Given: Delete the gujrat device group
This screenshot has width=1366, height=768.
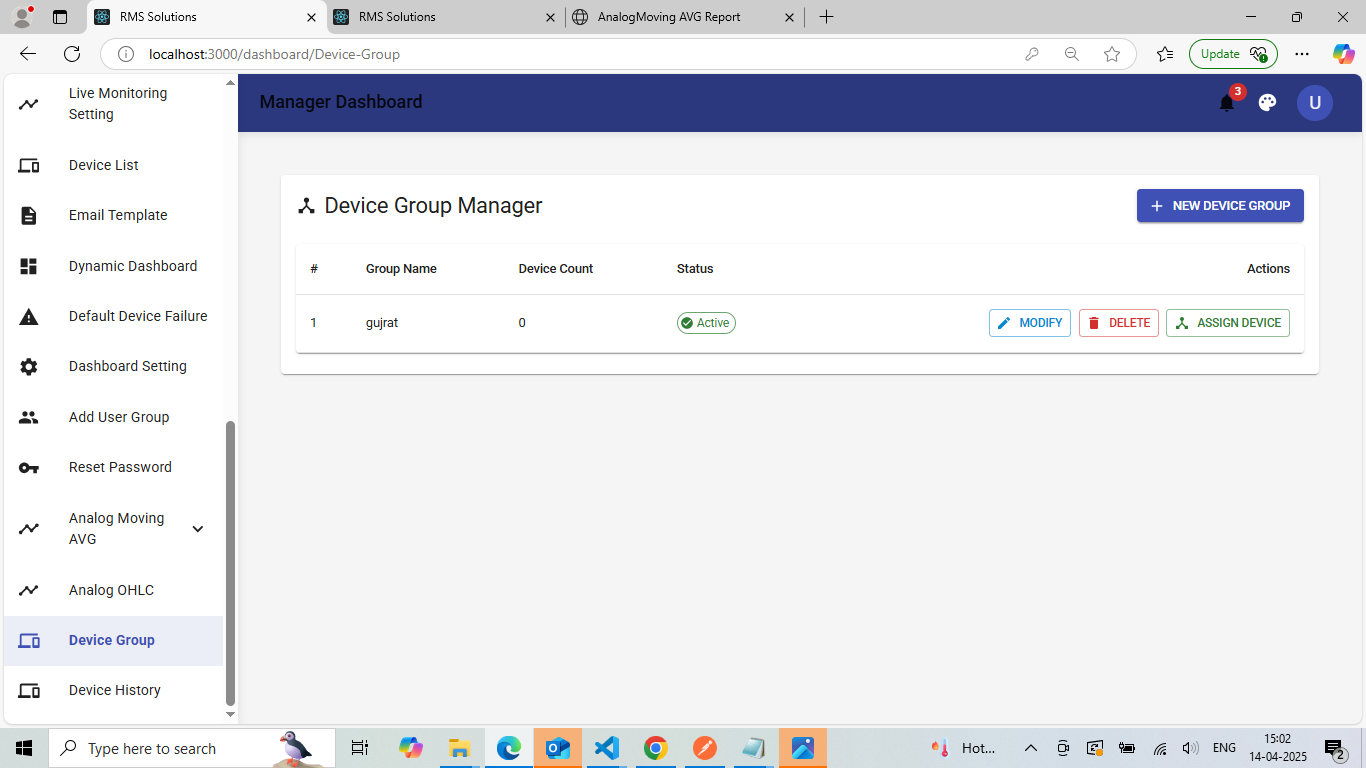Looking at the screenshot, I should (x=1119, y=323).
